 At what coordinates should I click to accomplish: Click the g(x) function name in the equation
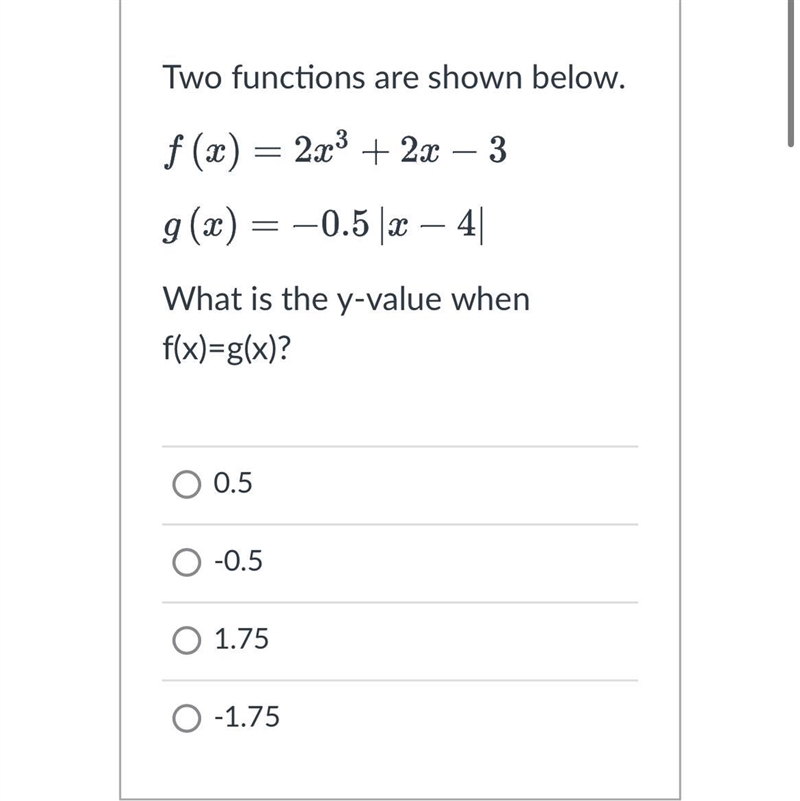tap(201, 226)
